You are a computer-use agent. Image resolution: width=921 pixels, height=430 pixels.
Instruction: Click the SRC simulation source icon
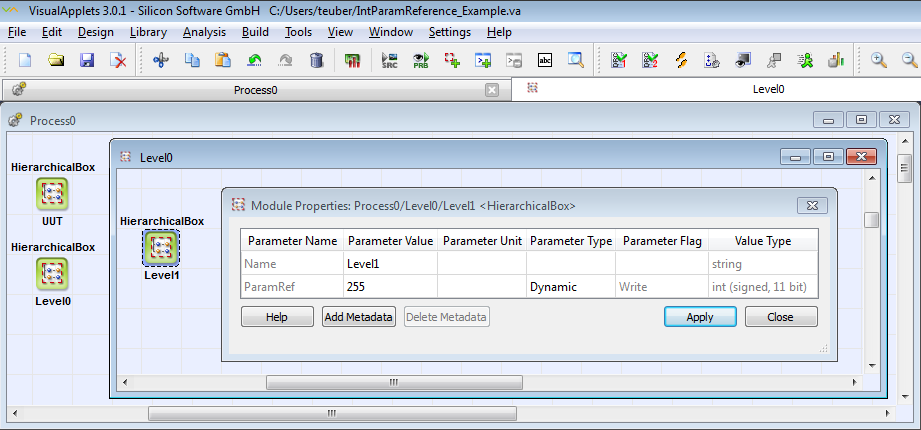pos(390,60)
